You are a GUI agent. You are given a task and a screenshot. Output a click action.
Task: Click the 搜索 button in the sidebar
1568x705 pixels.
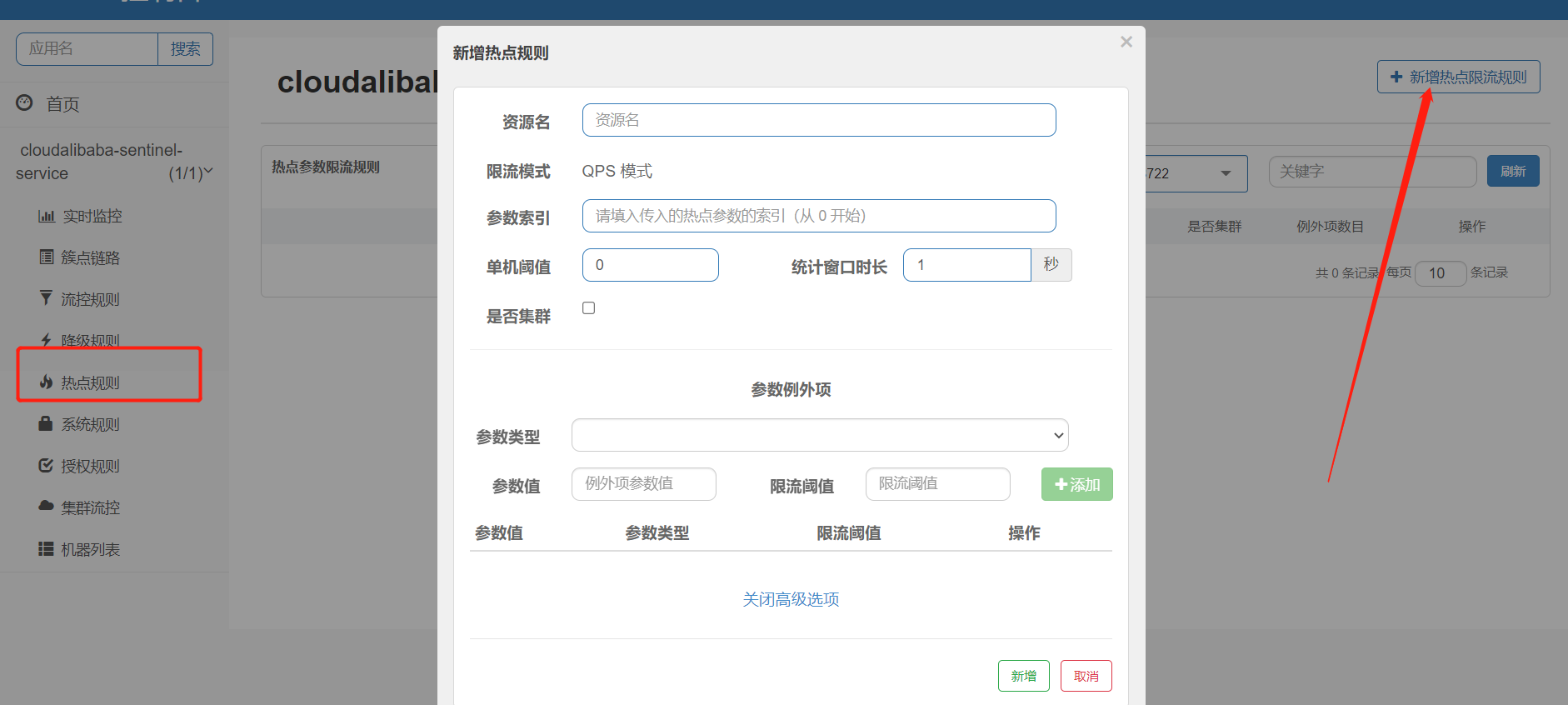pos(185,49)
